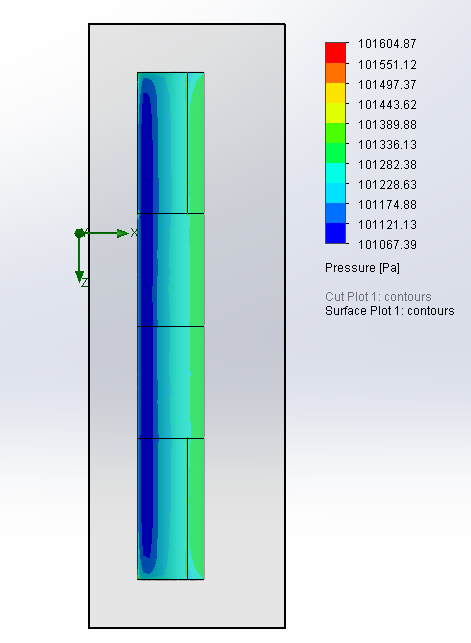Select the red color band in legend
This screenshot has height=643, width=471.
335,52
